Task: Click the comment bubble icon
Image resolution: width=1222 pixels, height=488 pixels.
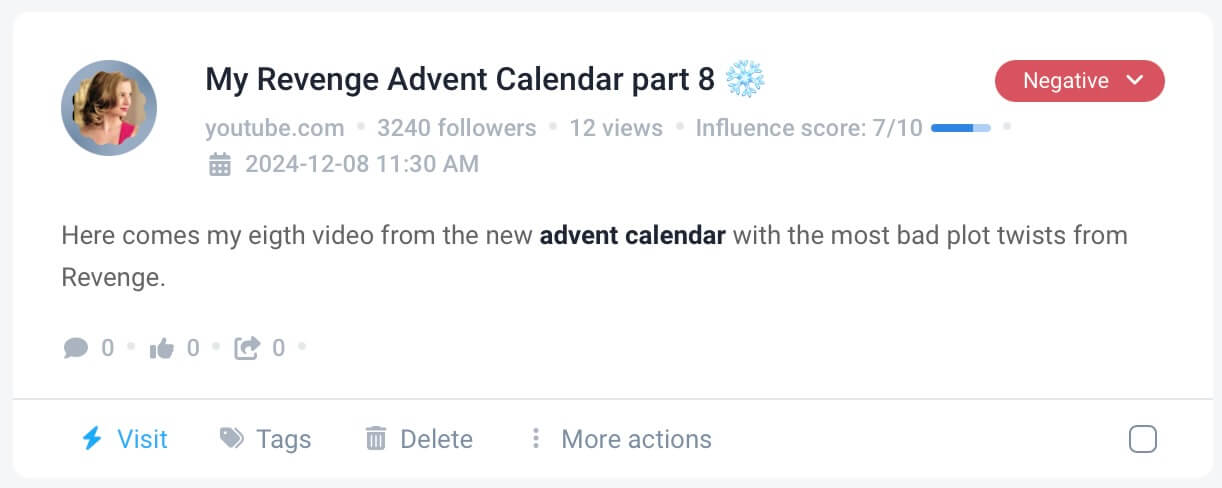Action: (75, 348)
